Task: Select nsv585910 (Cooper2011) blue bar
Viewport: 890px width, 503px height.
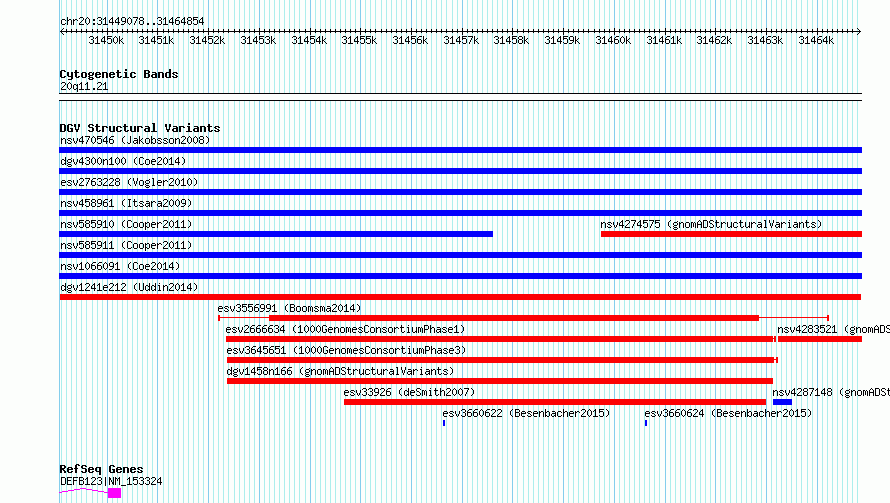Action: pos(276,234)
